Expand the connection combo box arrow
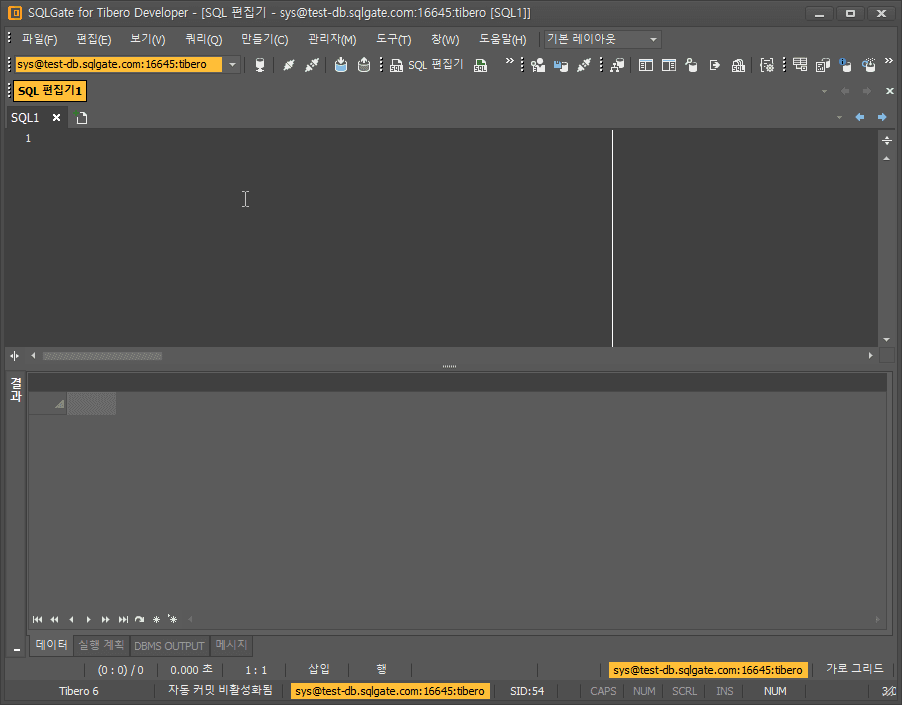902x705 pixels. tap(232, 64)
